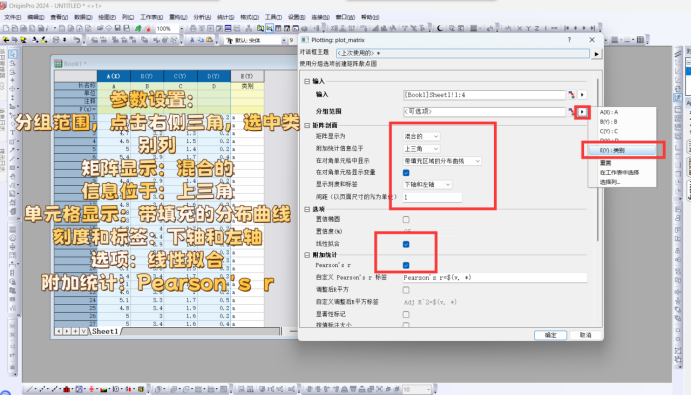Click the Paste clipboard toolbar icon
Viewport: 692px width, 396px height.
click(x=209, y=40)
